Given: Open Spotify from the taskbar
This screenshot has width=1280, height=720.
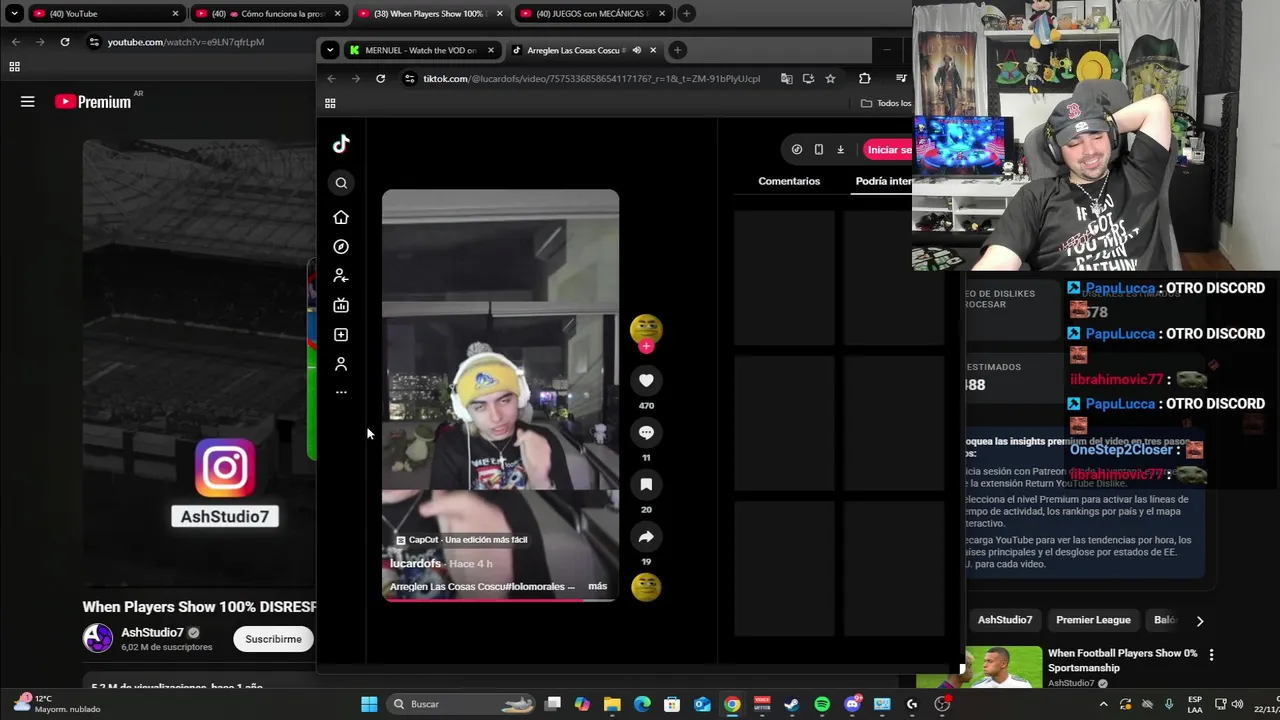Looking at the screenshot, I should click(822, 704).
